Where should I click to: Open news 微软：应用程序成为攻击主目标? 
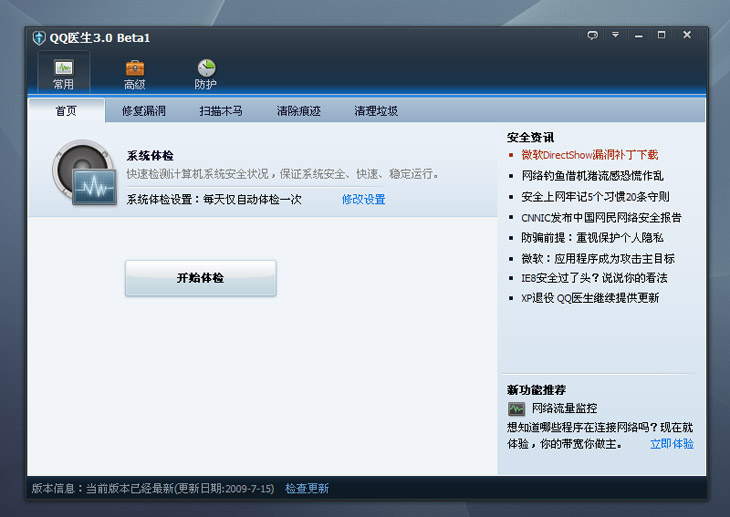[x=598, y=258]
